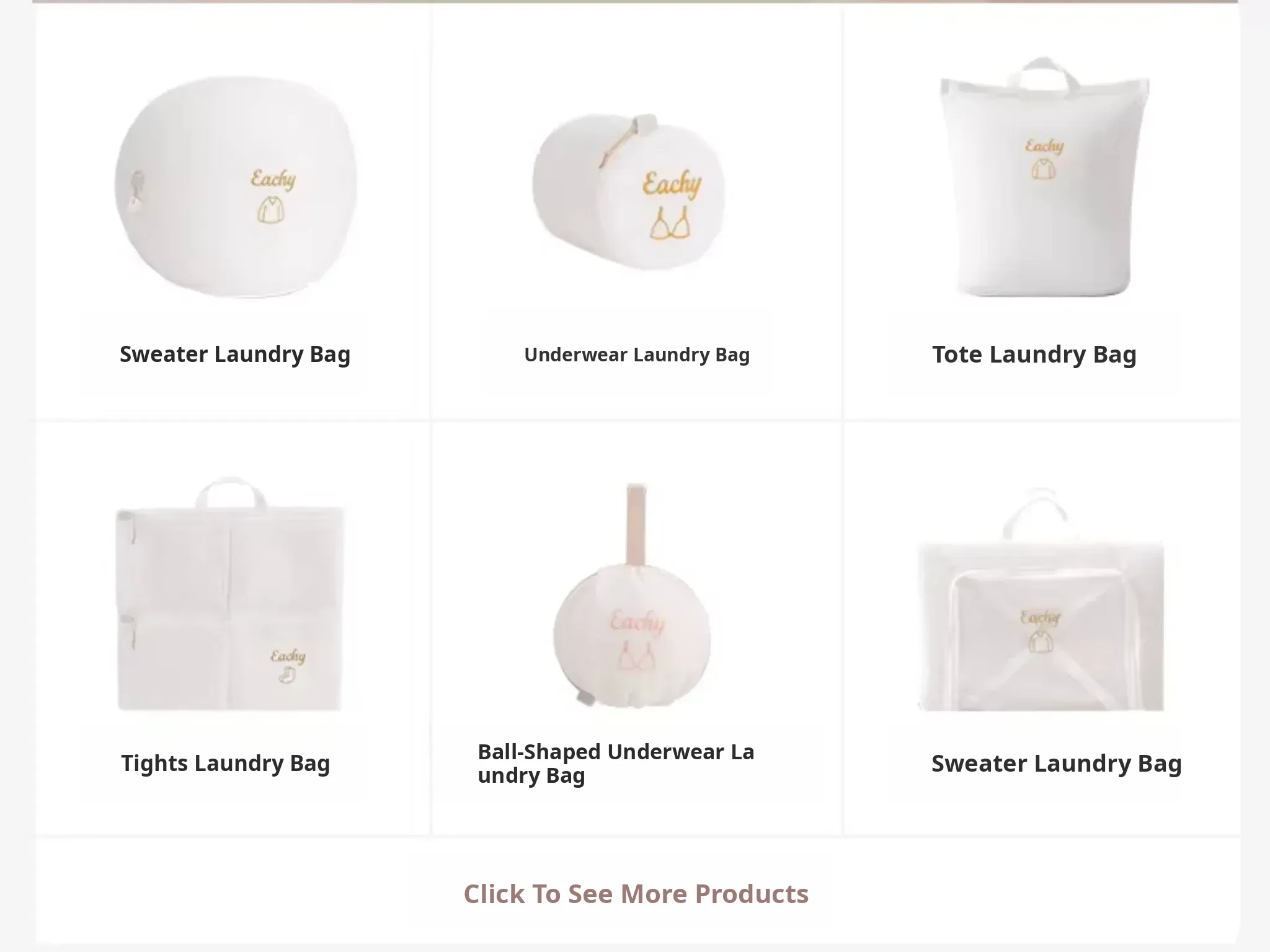Tap the sock icon on tights bag
Image resolution: width=1270 pixels, height=952 pixels.
pos(286,675)
